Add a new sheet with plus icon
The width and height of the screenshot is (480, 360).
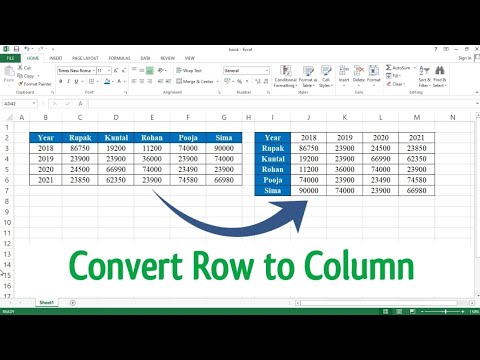click(x=72, y=303)
